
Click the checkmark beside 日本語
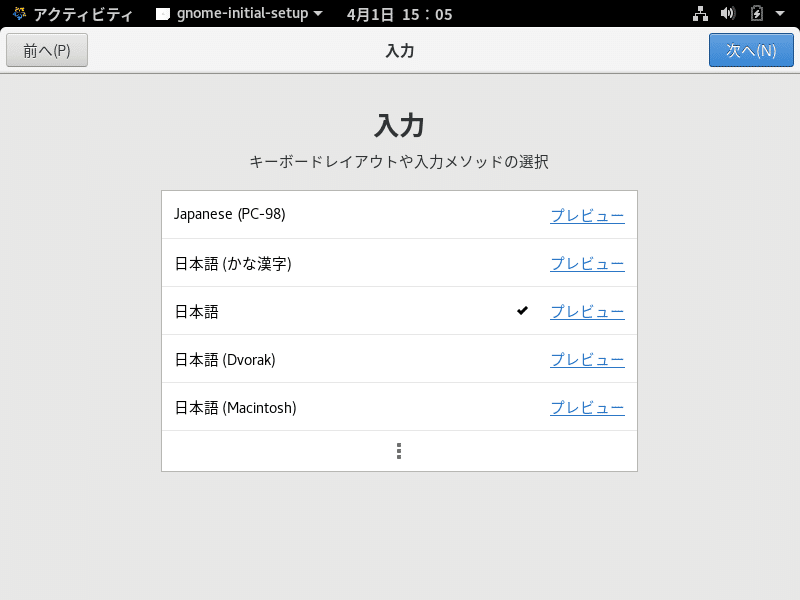point(522,310)
